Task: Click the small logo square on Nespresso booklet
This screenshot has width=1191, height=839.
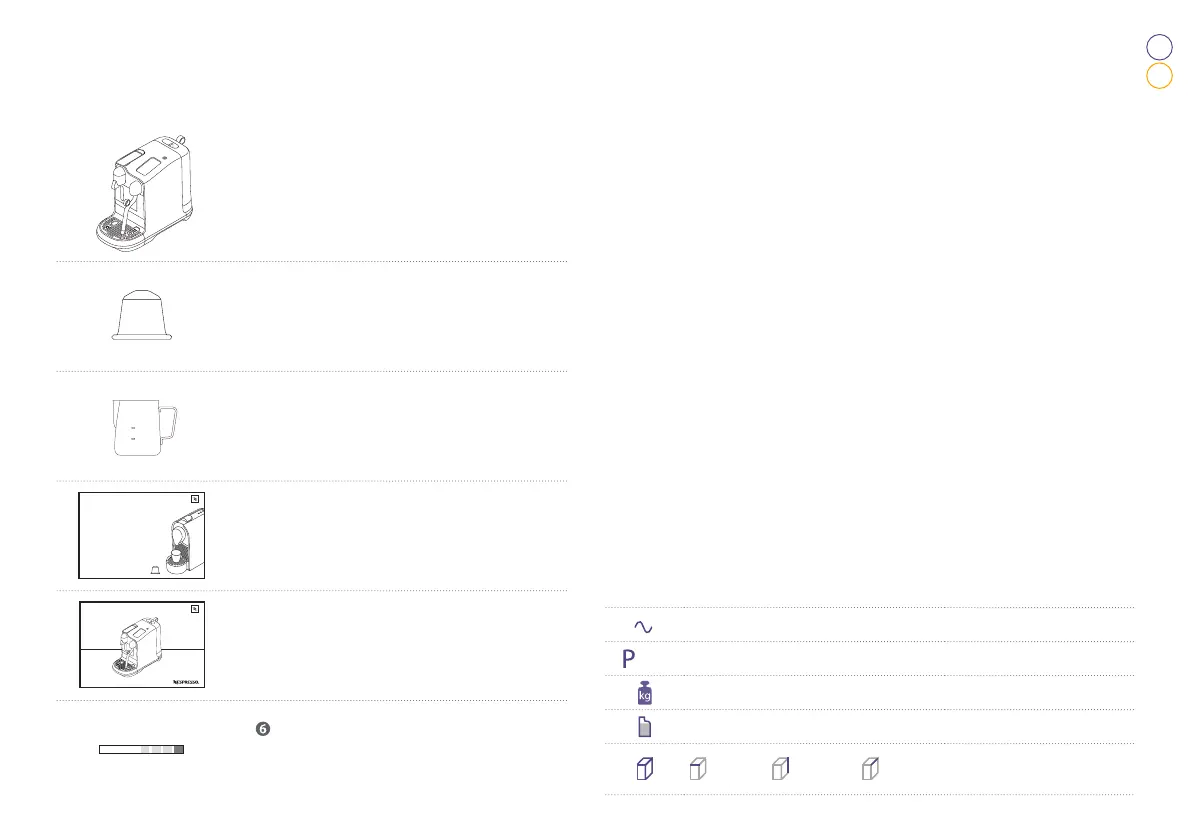Action: click(x=195, y=609)
